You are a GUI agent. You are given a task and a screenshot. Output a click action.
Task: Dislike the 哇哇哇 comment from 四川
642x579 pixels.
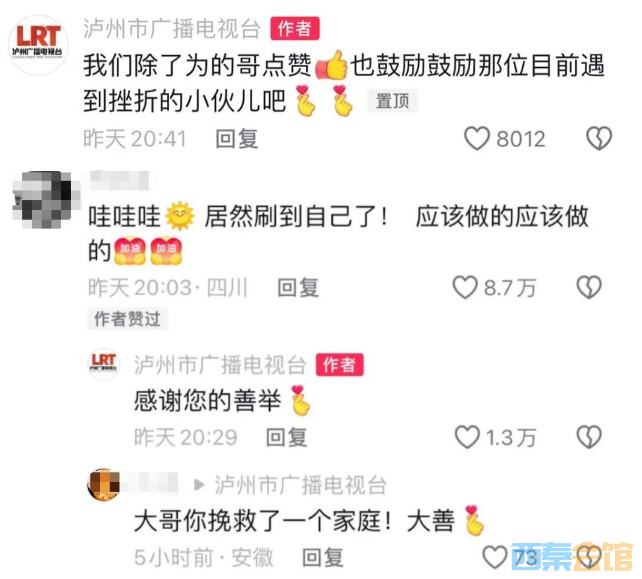point(589,287)
